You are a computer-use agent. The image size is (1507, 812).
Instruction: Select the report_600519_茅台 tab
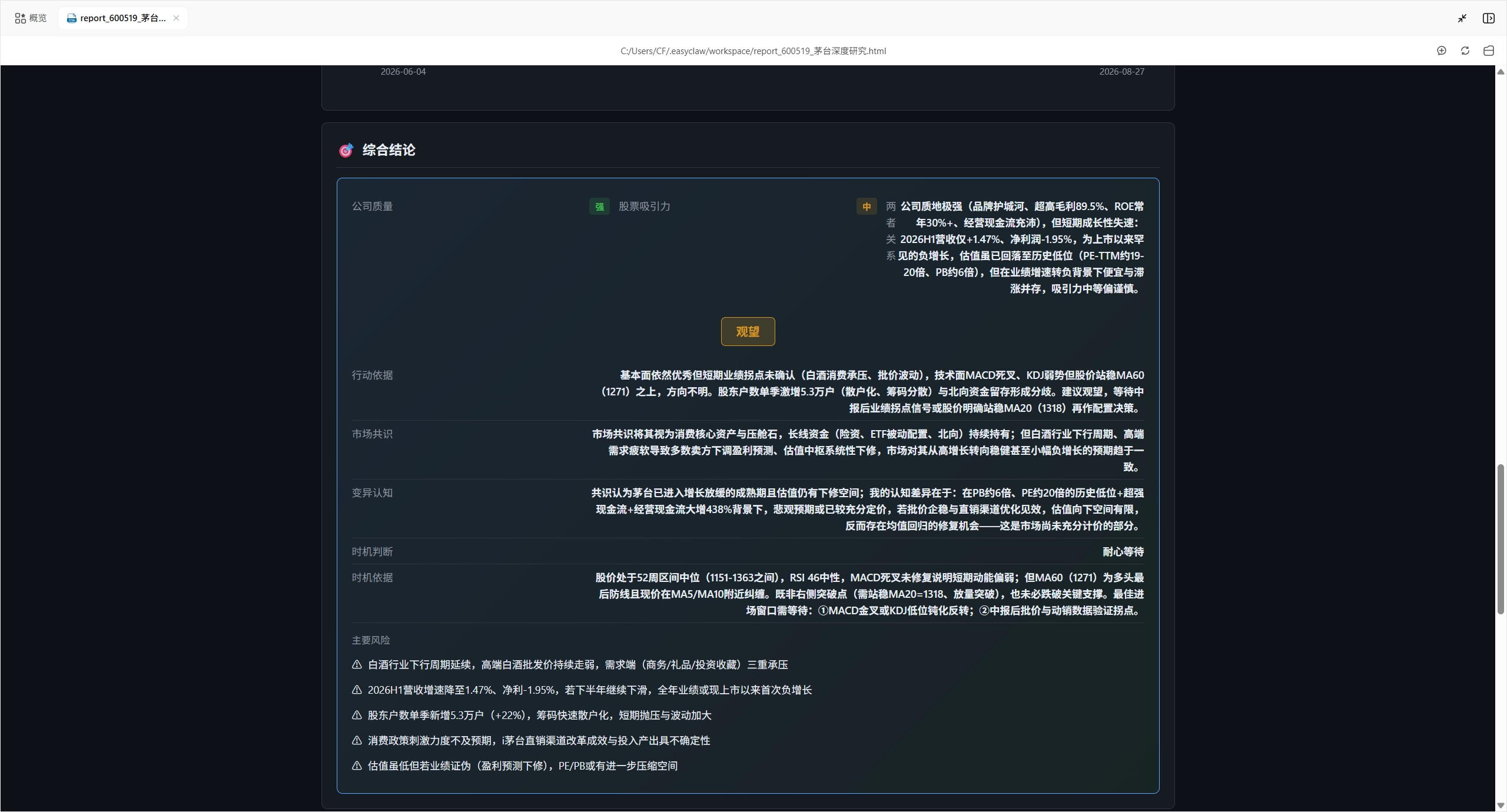122,18
